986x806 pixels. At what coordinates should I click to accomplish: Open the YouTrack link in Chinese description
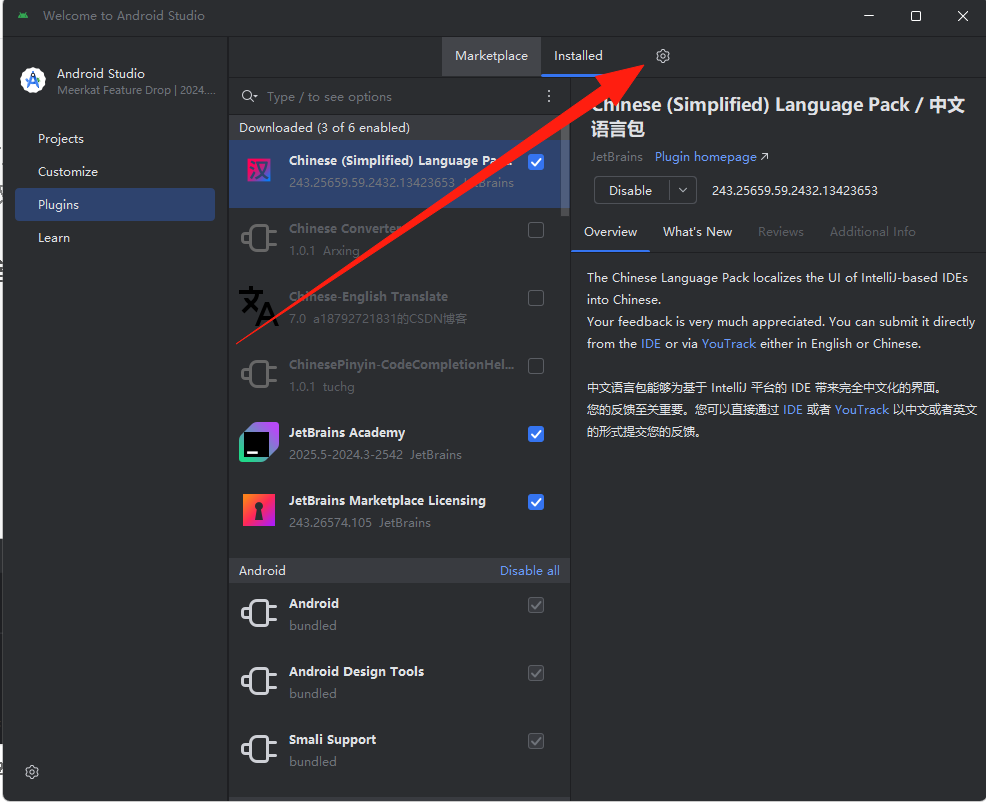861,410
